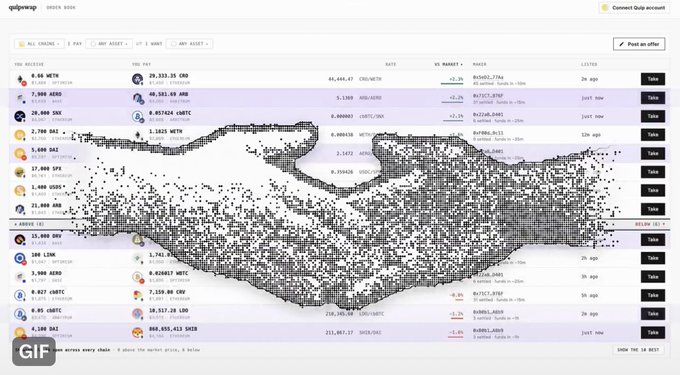Viewport: 680px width, 375px height.
Task: Open maker address 0xF00d…9c11
Action: [x=488, y=133]
